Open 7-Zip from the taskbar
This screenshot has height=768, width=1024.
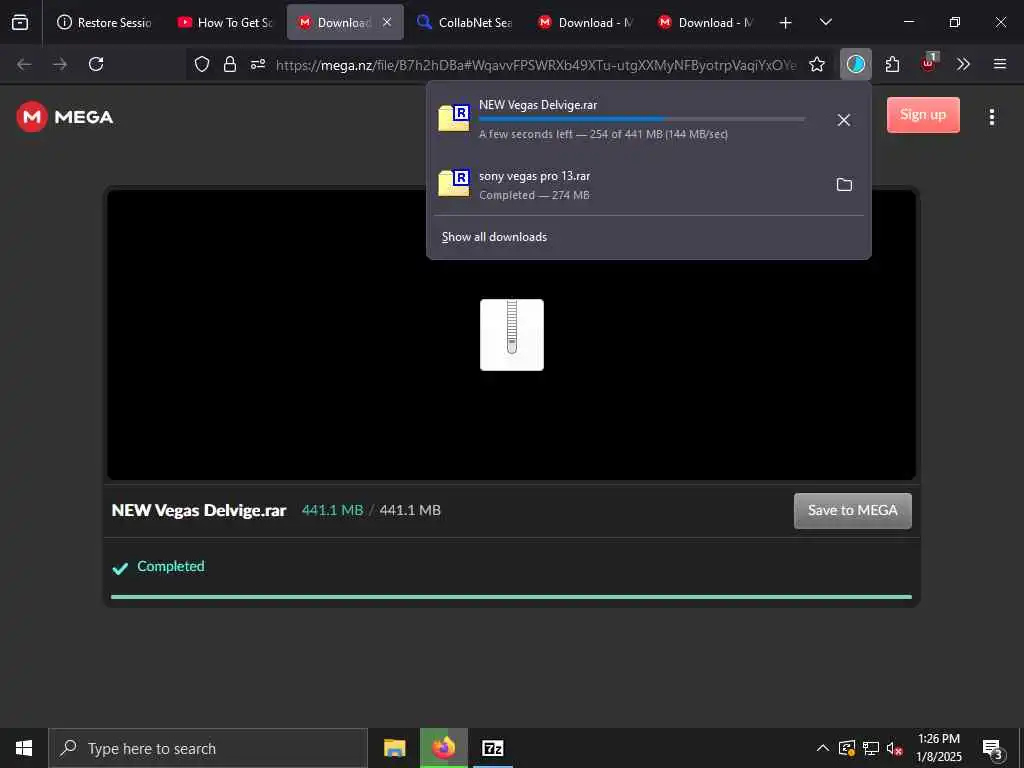(x=492, y=748)
